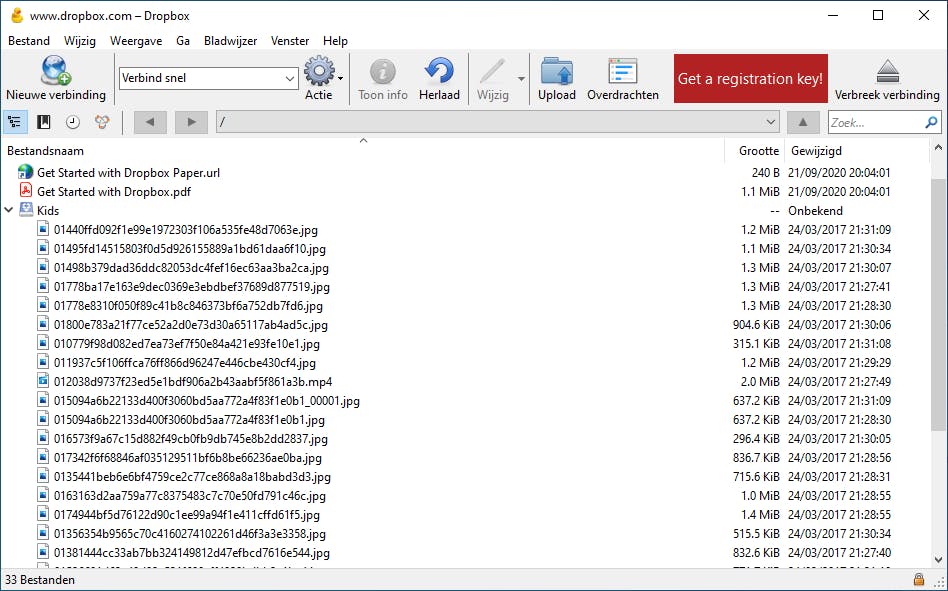Image resolution: width=948 pixels, height=591 pixels.
Task: Select 01800e783a21f77ce52a2d0e73d30a65117ab4ad5c.jpg
Action: click(190, 325)
